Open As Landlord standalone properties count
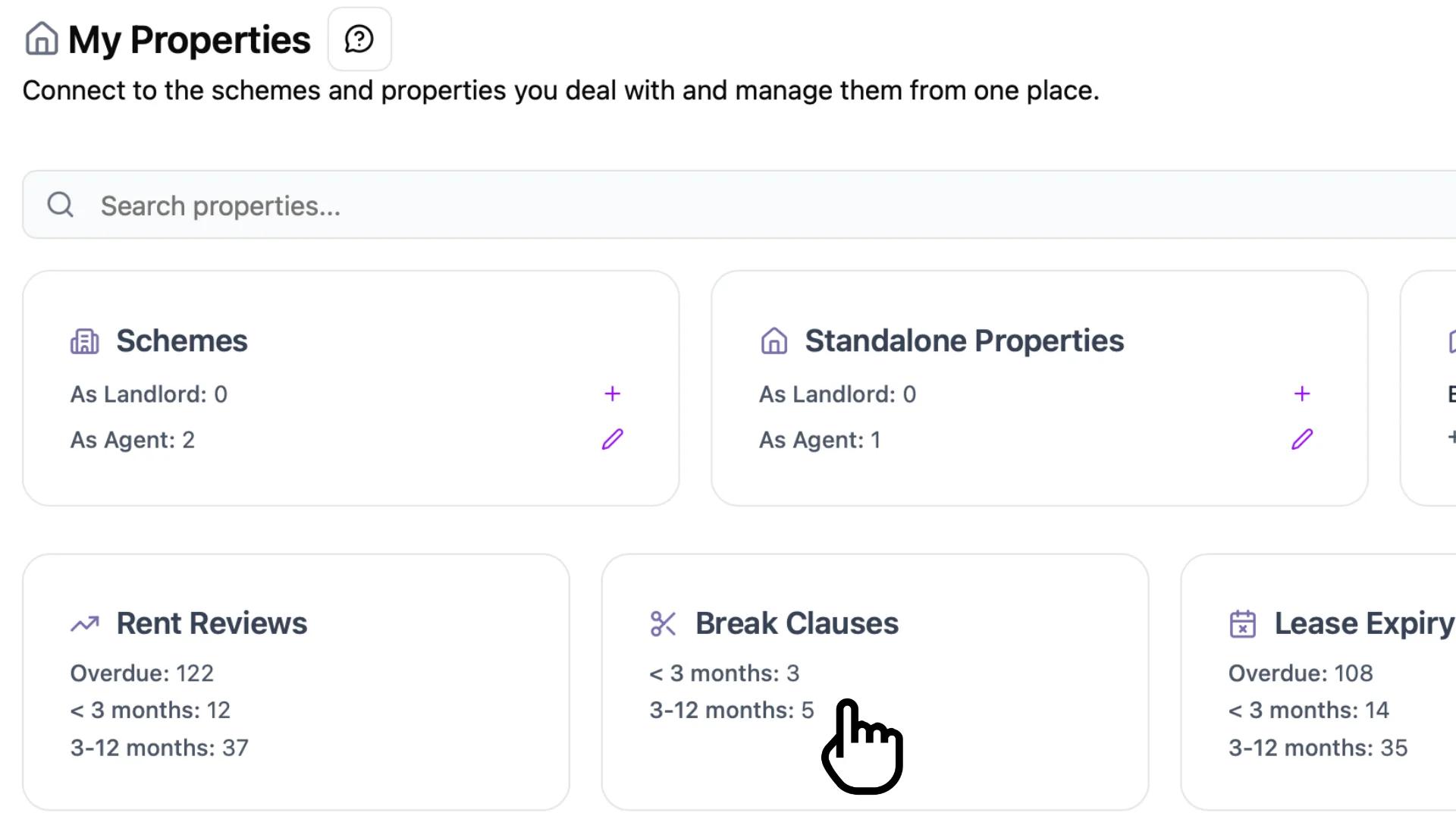 [x=837, y=394]
